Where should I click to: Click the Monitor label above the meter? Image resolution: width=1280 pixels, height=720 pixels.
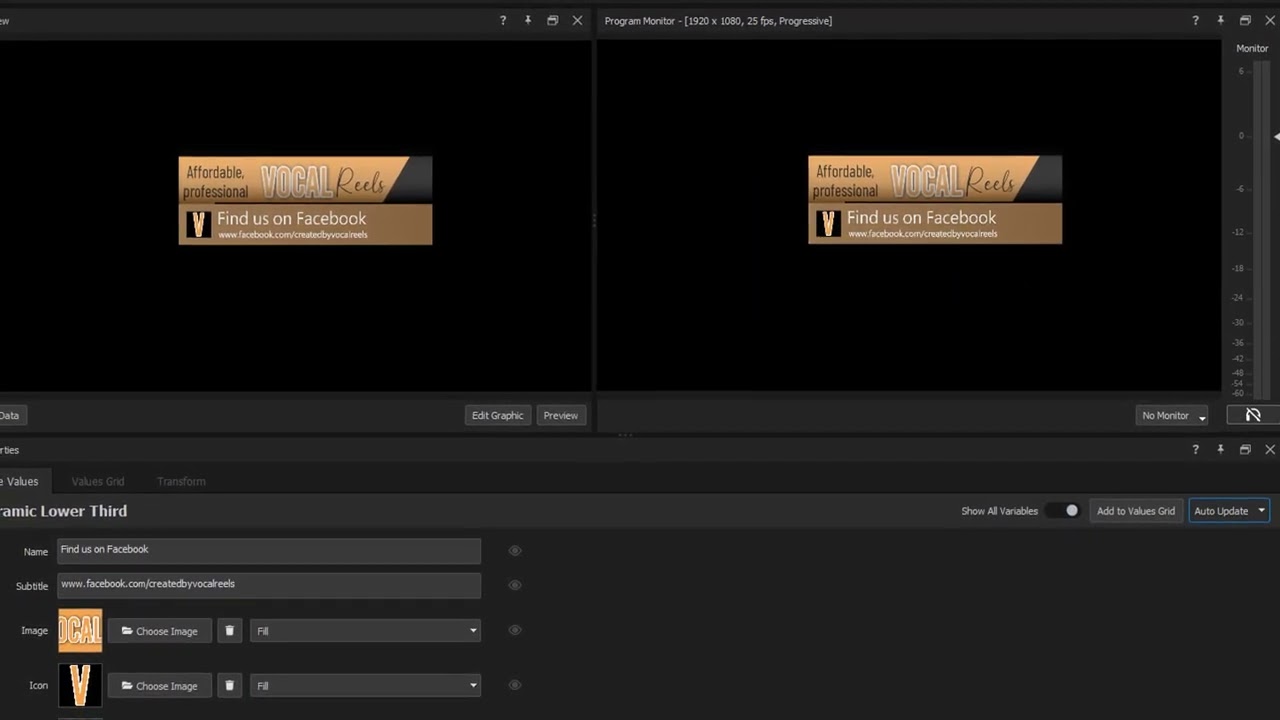click(1252, 48)
